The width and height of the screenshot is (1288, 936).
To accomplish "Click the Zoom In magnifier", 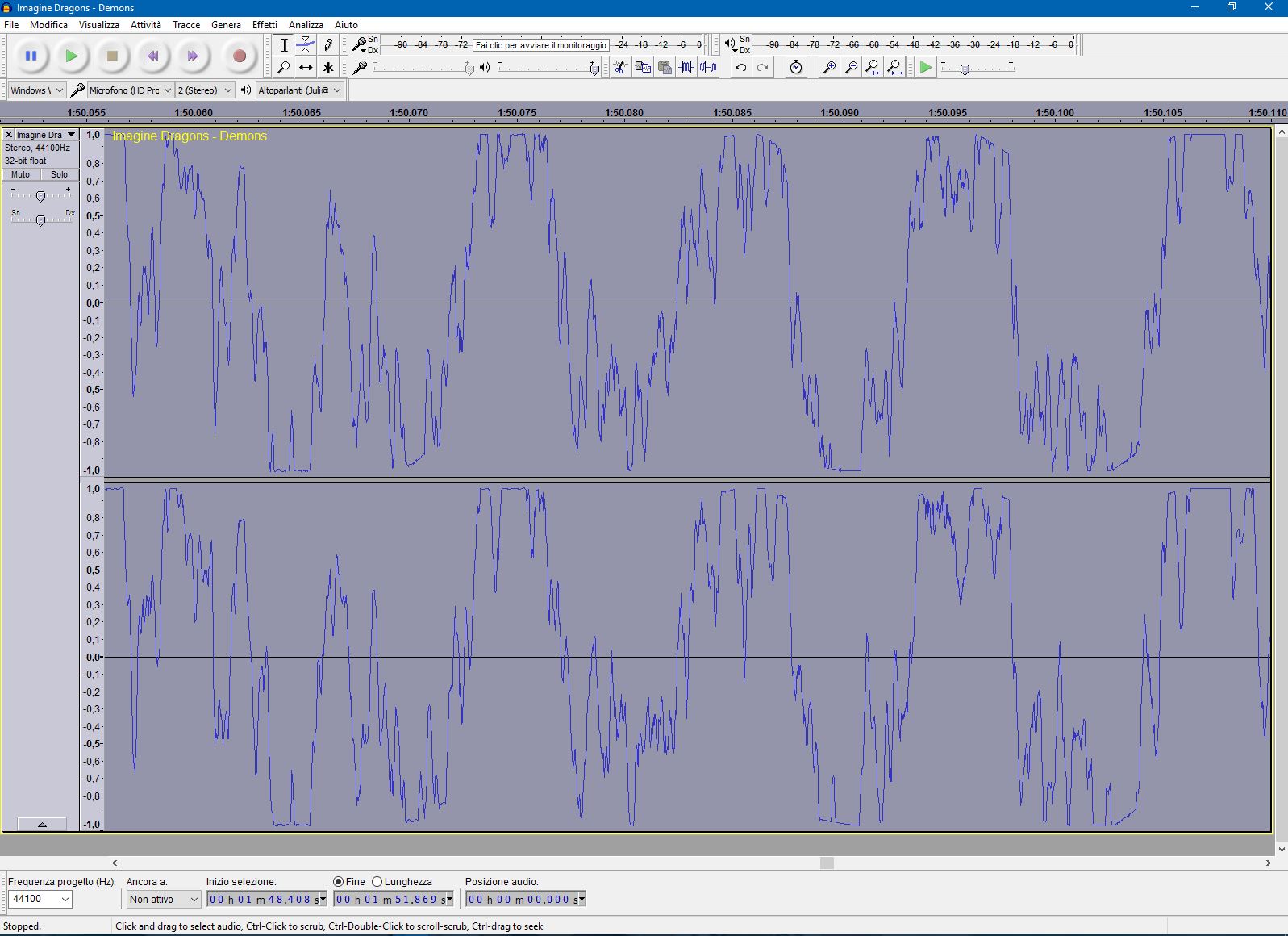I will [x=829, y=67].
